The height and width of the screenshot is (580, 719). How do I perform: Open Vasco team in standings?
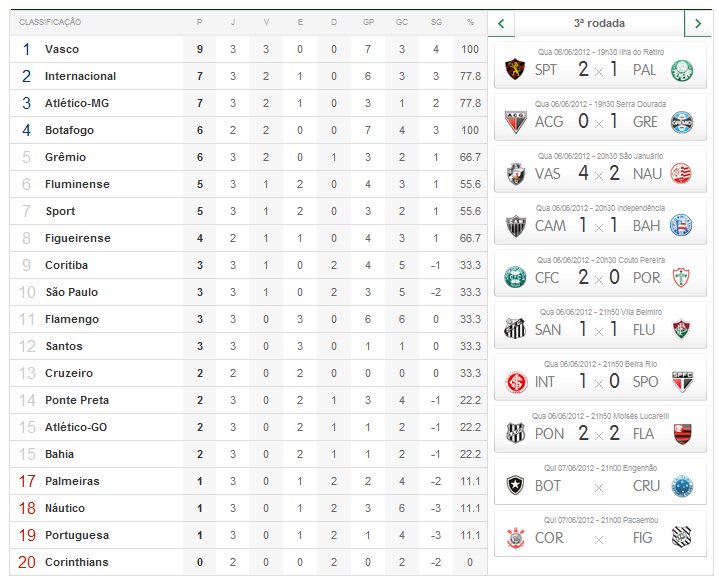(x=62, y=49)
